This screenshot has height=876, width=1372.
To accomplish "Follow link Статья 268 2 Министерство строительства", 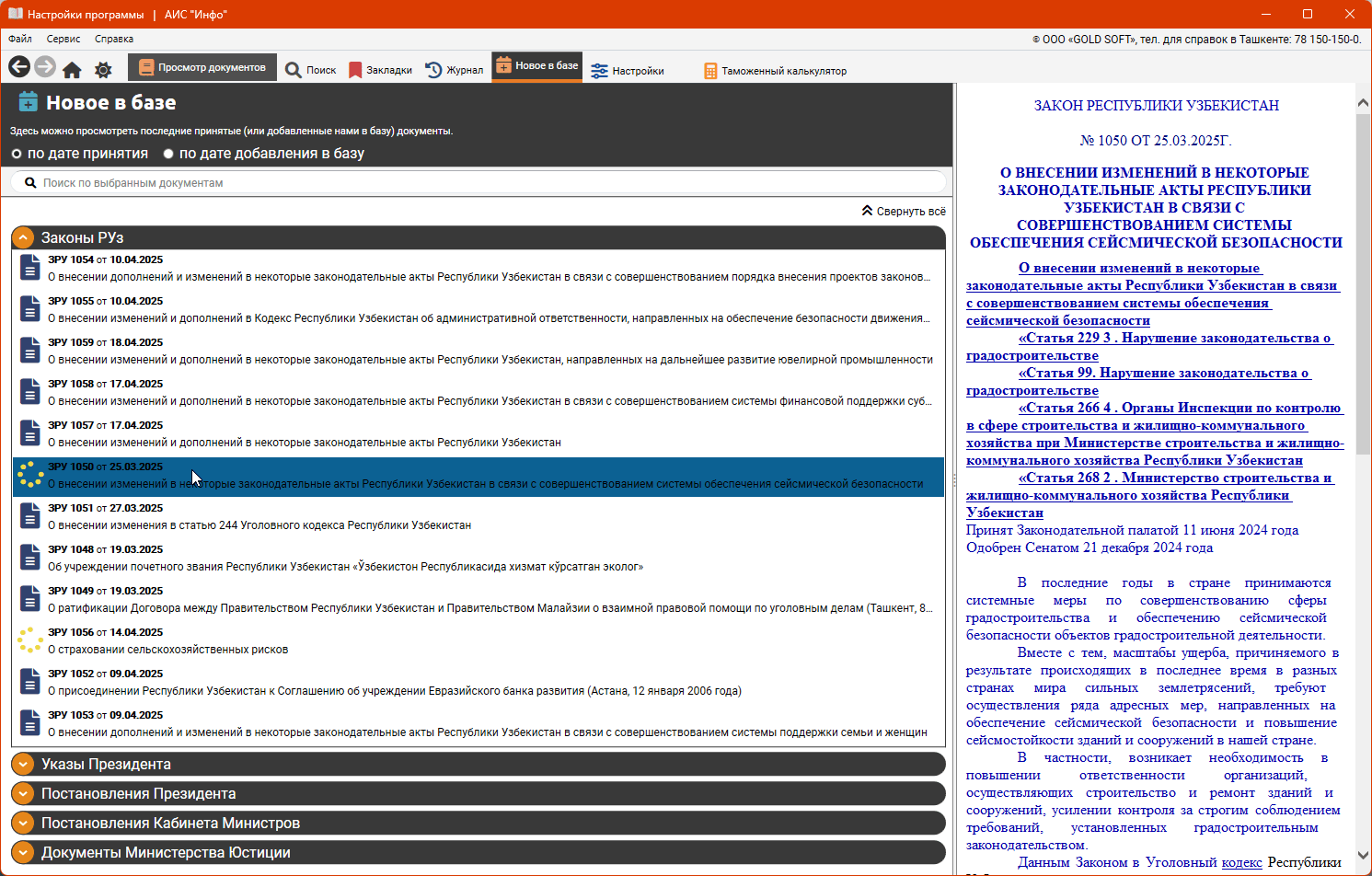I will [1150, 495].
